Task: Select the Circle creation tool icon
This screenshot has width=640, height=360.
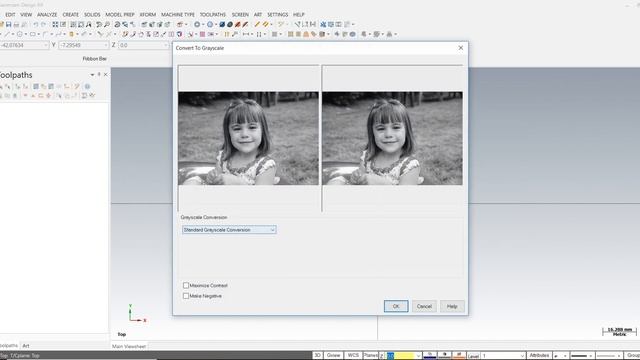Action: point(20,34)
